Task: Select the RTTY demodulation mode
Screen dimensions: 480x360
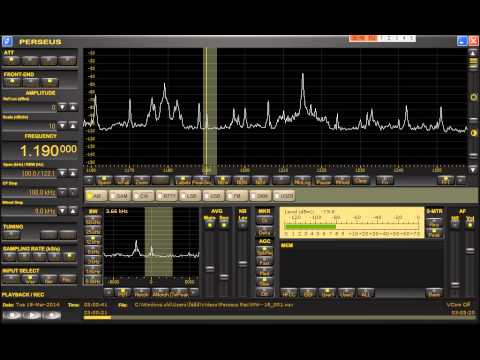Action: coord(166,196)
